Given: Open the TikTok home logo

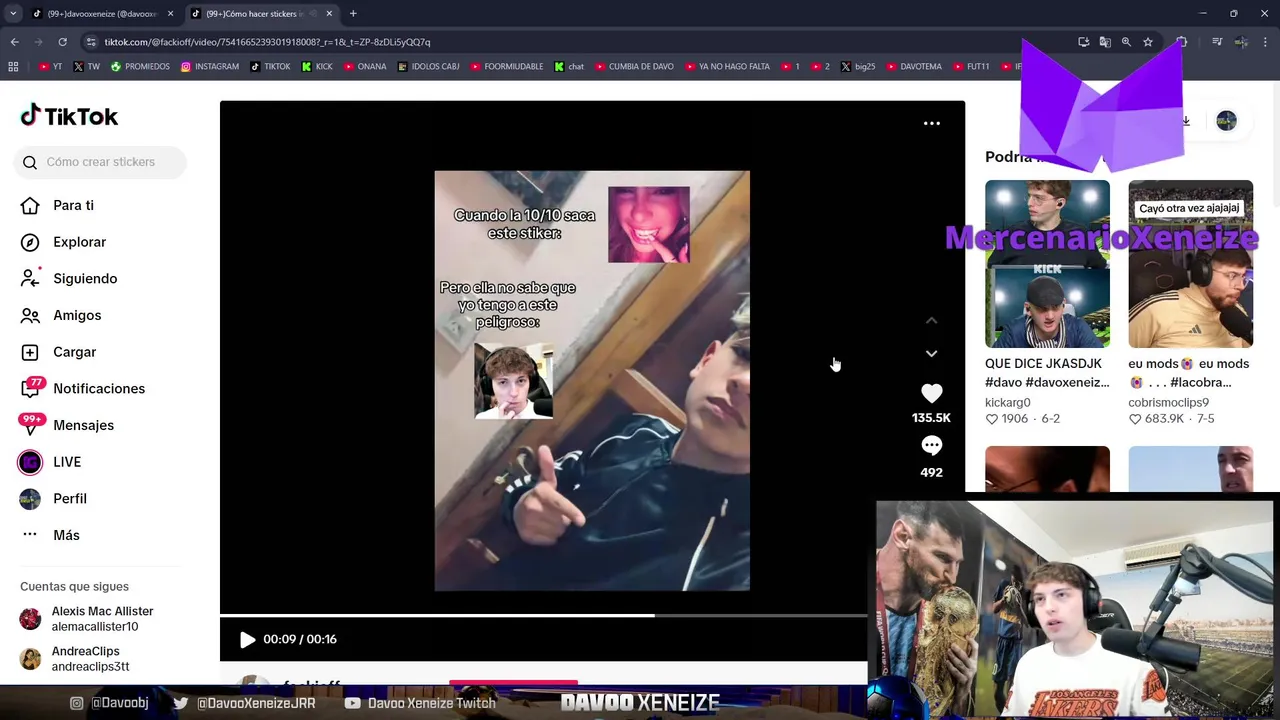Looking at the screenshot, I should coord(69,116).
